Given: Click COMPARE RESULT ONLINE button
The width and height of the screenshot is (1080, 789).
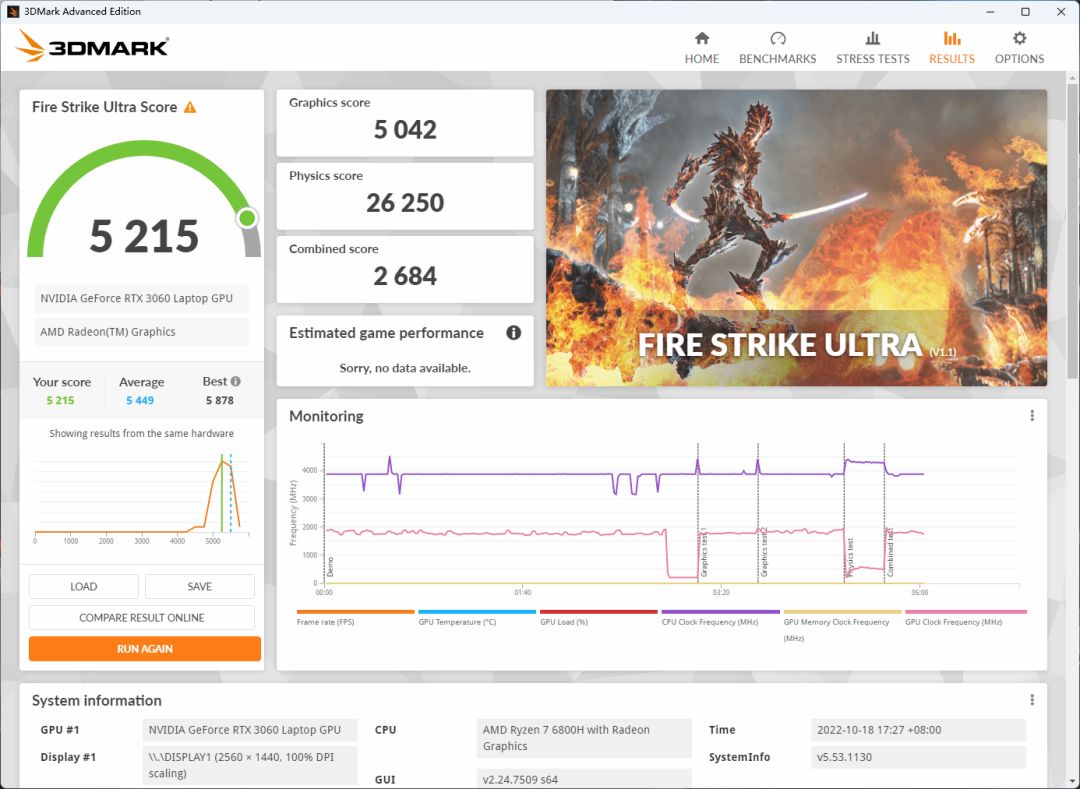Looking at the screenshot, I should 142,618.
